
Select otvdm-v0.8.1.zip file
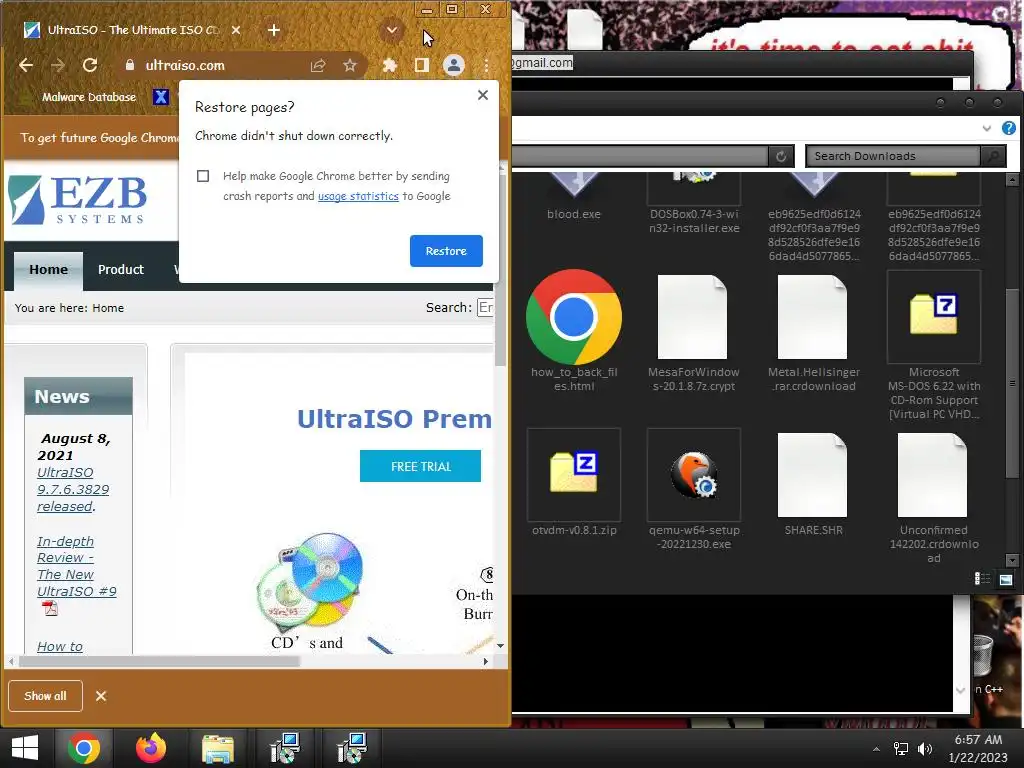(573, 483)
